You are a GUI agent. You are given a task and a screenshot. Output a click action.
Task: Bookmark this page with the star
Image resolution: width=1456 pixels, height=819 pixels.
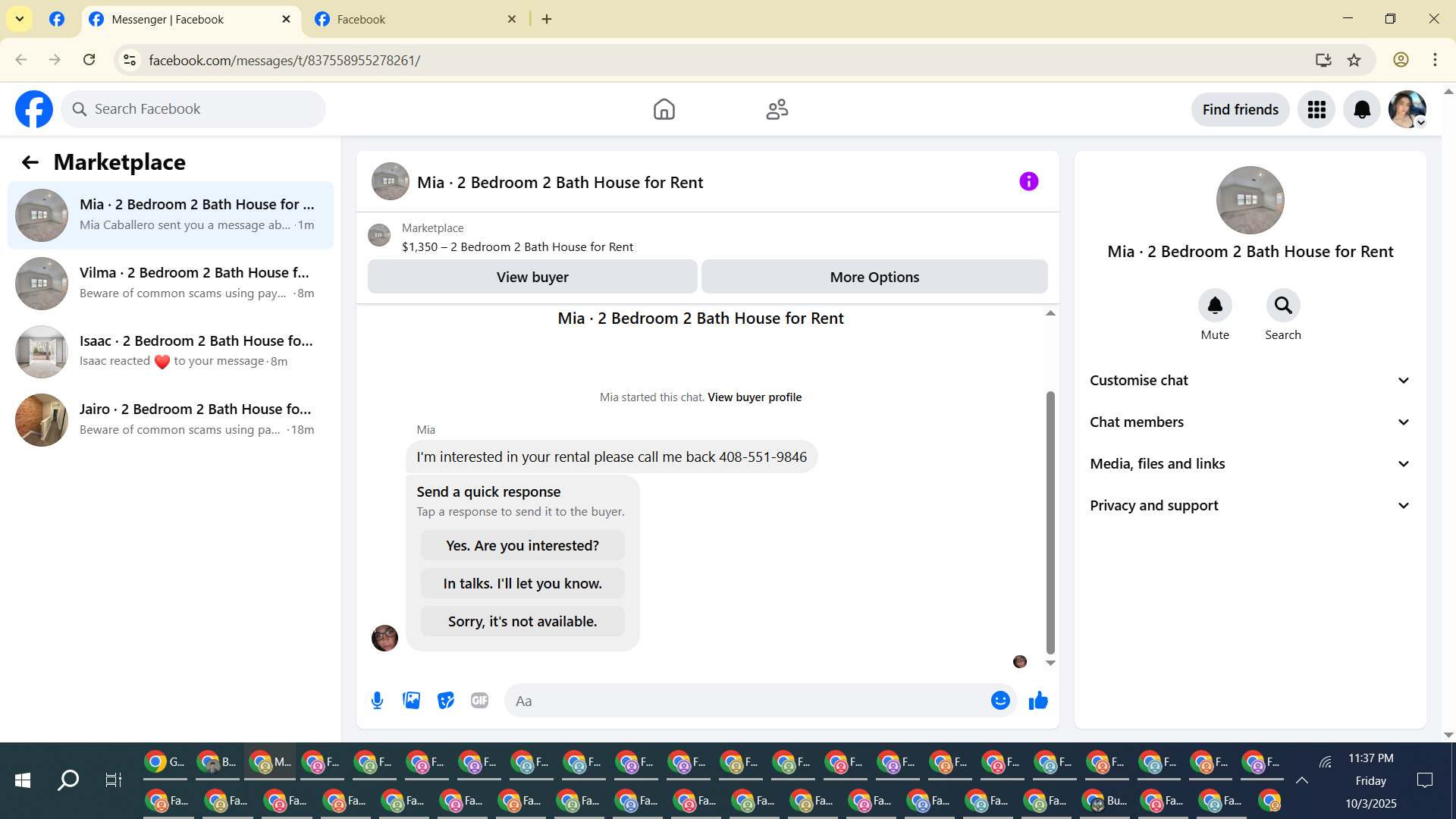click(x=1354, y=60)
